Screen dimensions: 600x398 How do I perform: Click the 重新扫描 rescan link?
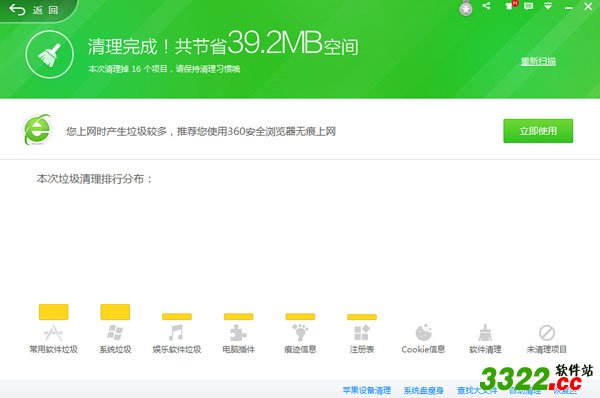tap(538, 61)
